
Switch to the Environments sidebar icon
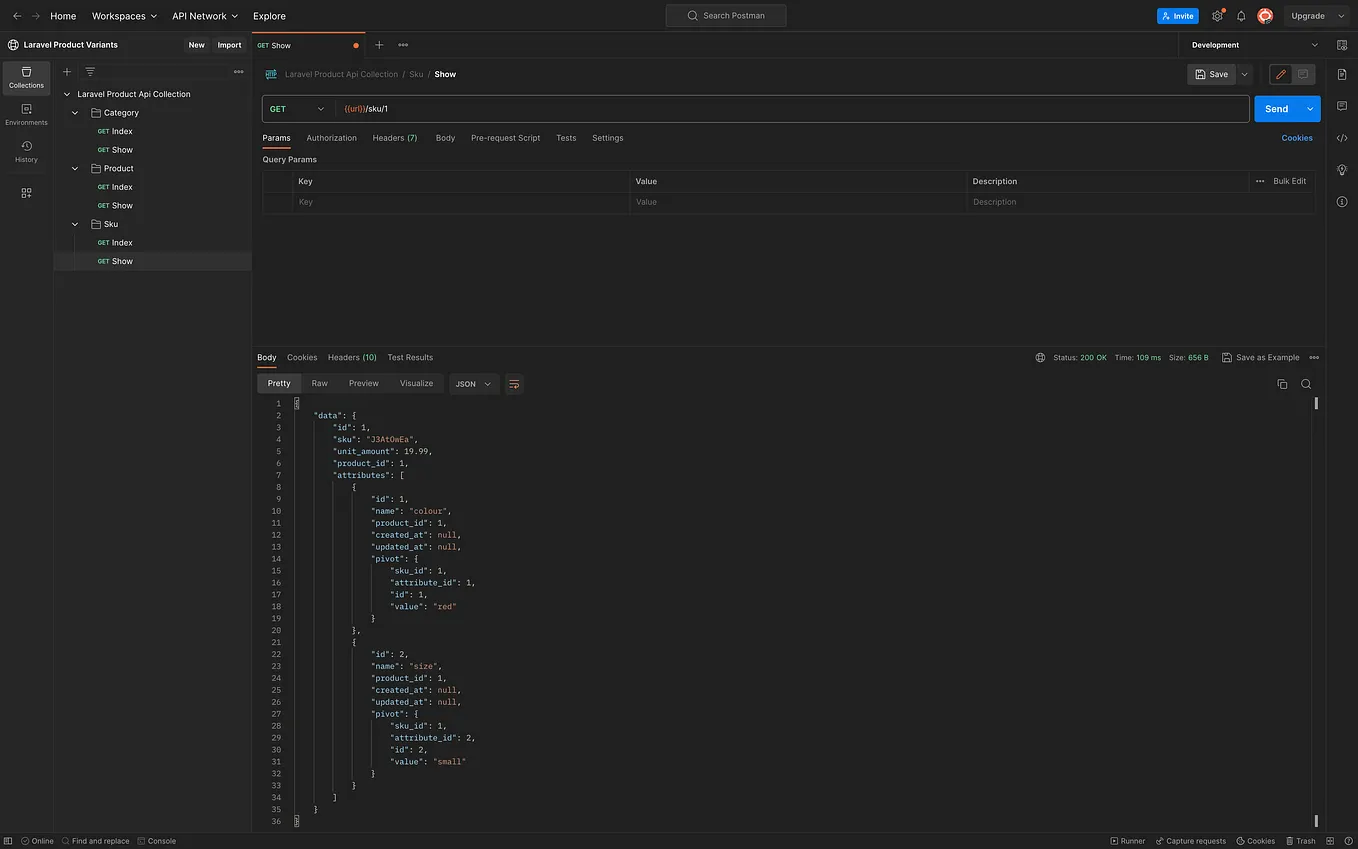[25, 115]
